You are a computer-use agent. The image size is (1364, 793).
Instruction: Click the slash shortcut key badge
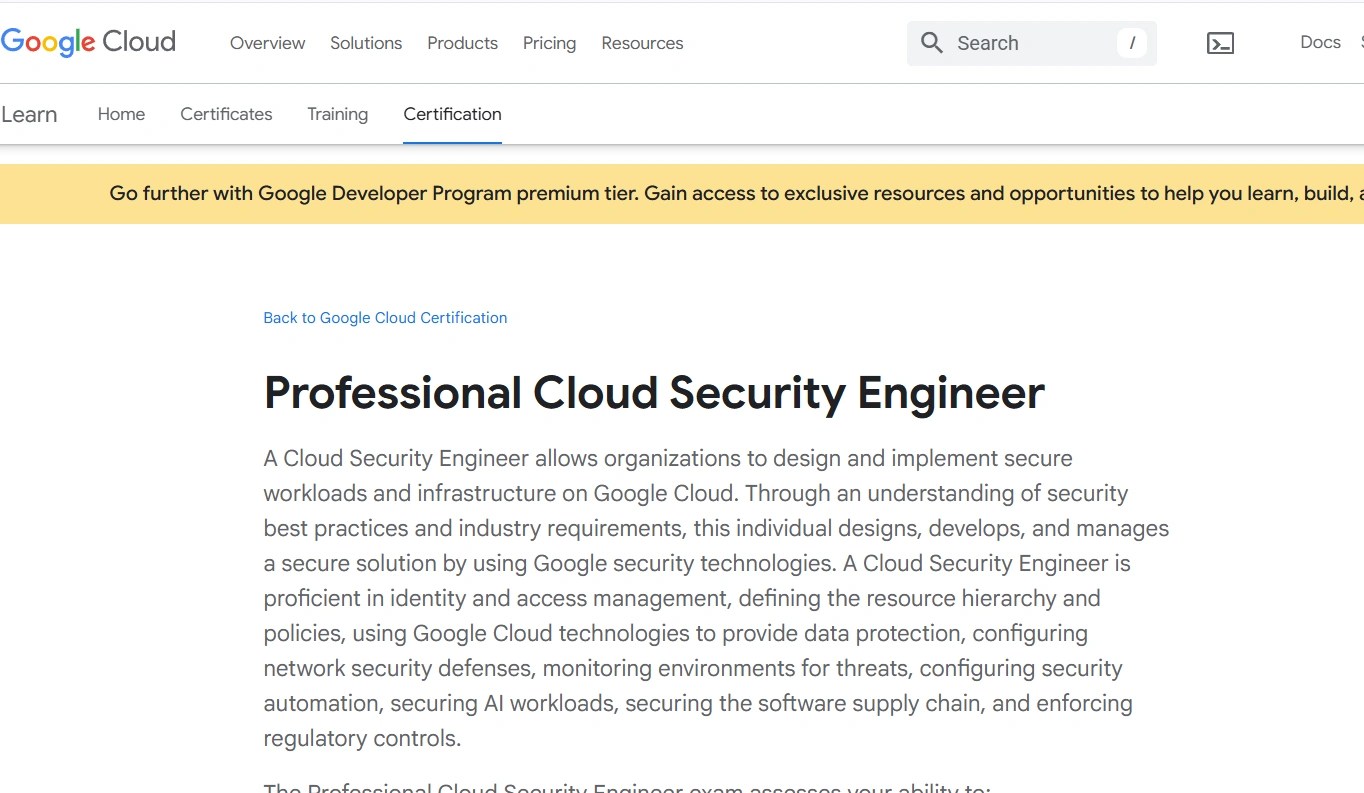[1132, 43]
